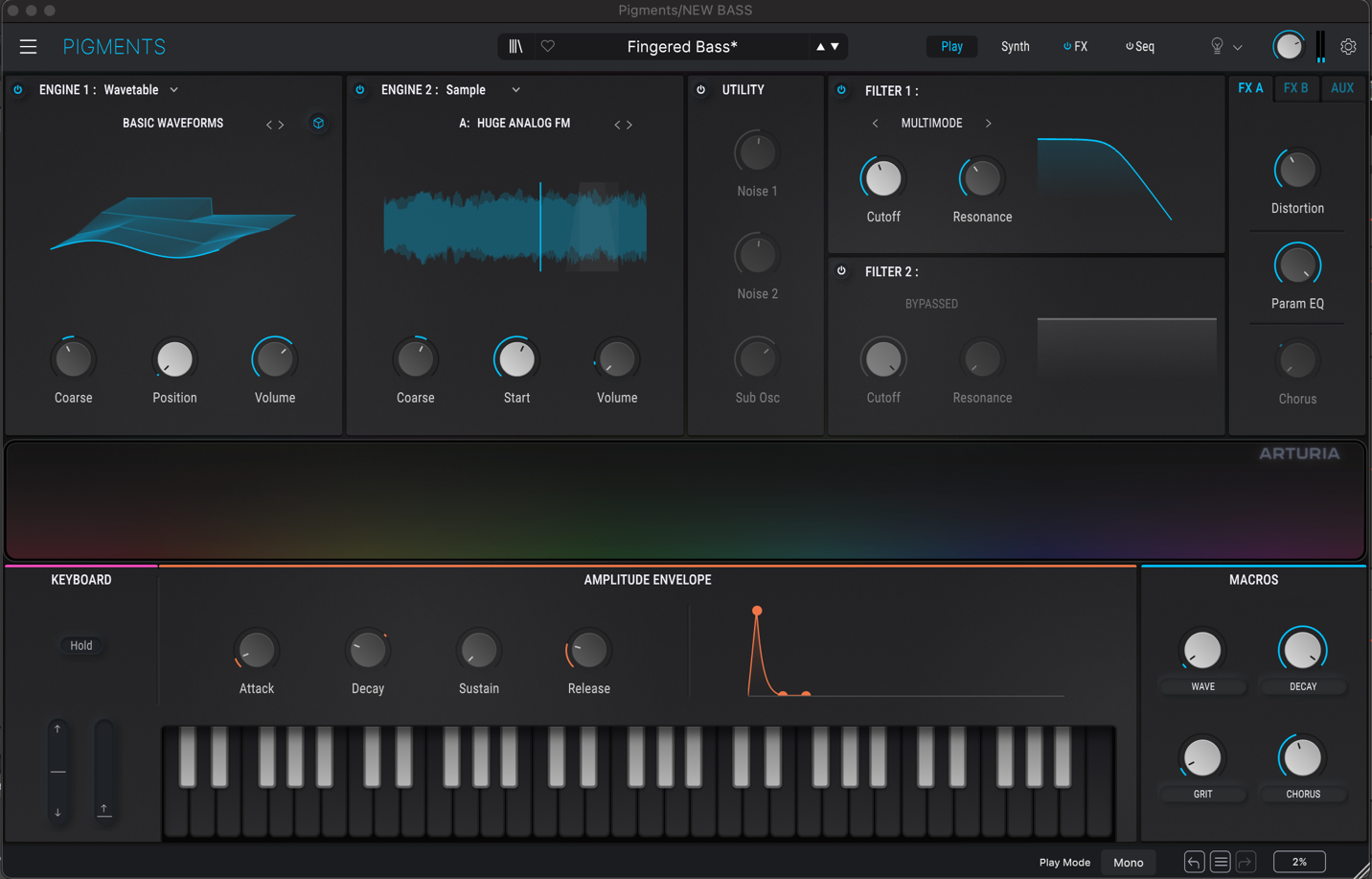This screenshot has height=879, width=1372.
Task: Click the Param EQ knob
Action: pyautogui.click(x=1297, y=266)
